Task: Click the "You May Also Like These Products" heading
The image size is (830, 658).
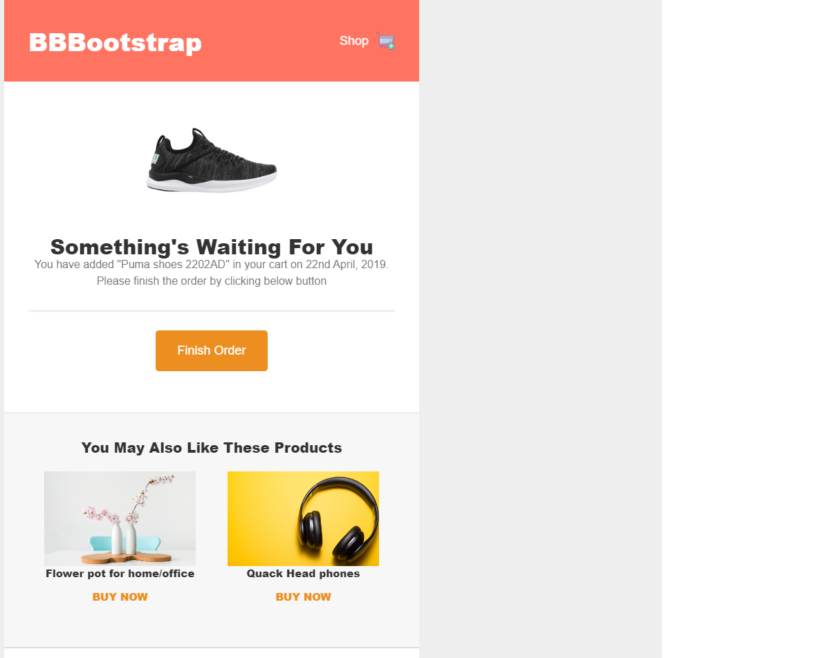Action: pyautogui.click(x=212, y=448)
